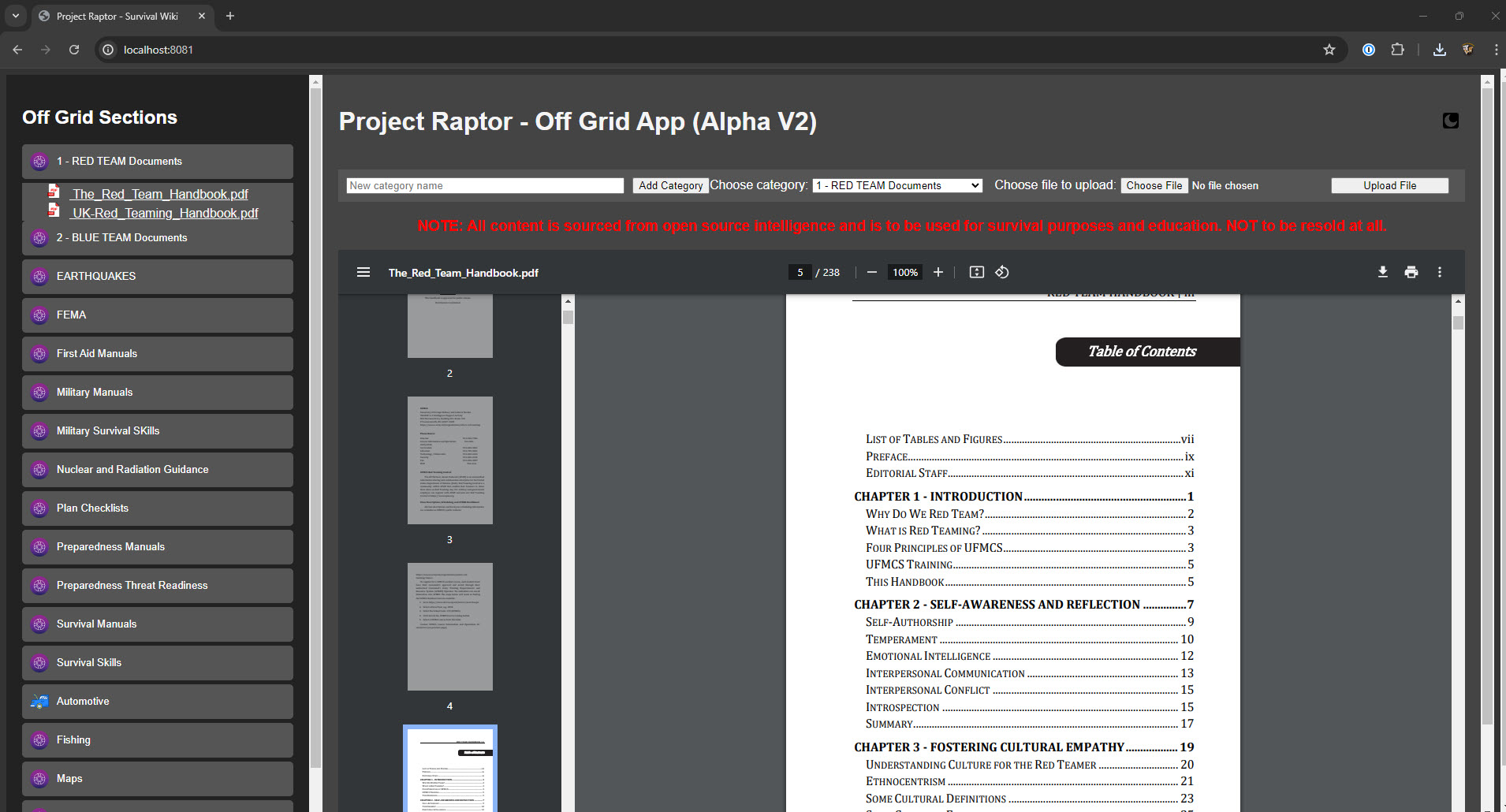Click PDF icon beside UK-Red_Teaming_Handbook.pdf
1506x812 pixels.
54,210
